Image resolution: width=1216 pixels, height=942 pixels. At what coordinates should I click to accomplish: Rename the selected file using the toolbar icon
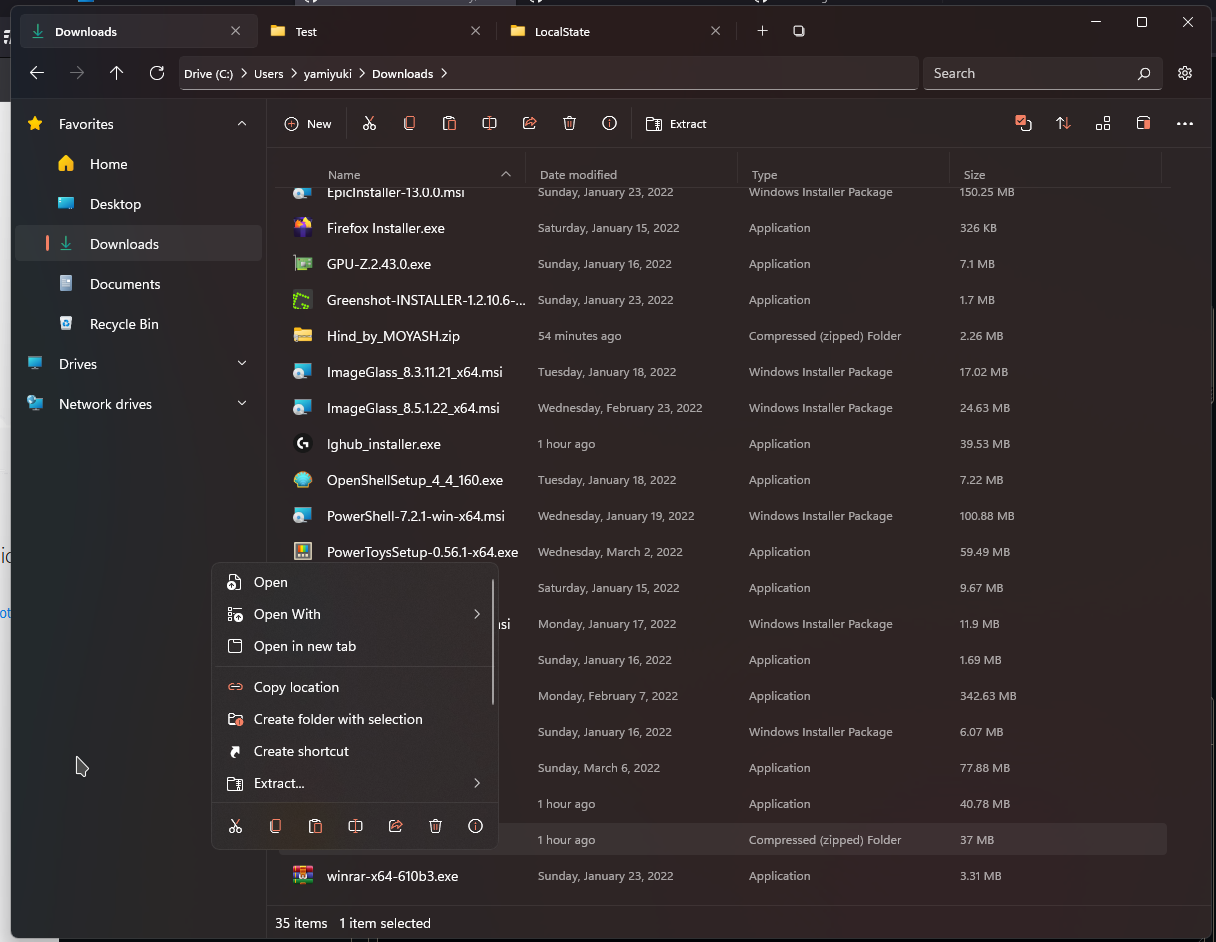point(489,123)
